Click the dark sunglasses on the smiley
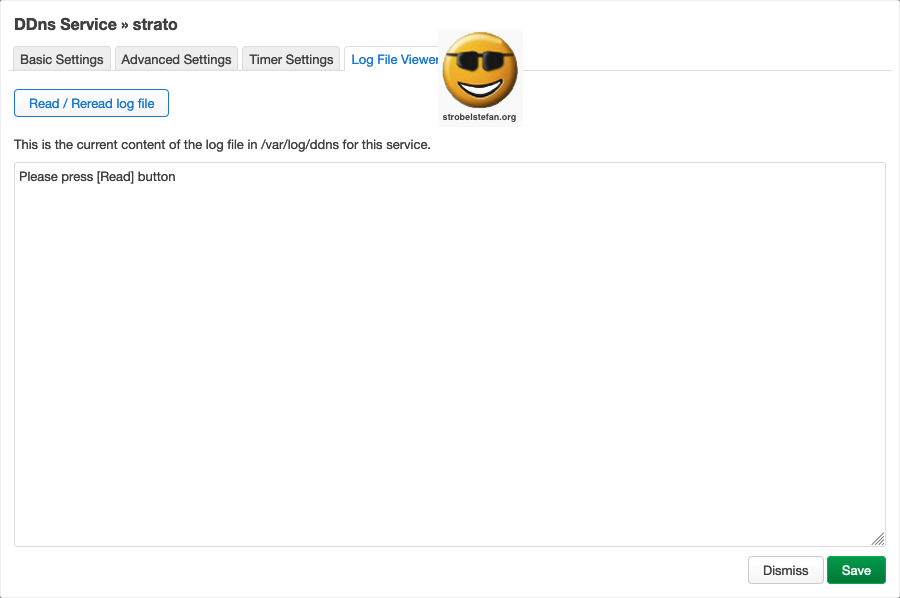 (x=481, y=59)
